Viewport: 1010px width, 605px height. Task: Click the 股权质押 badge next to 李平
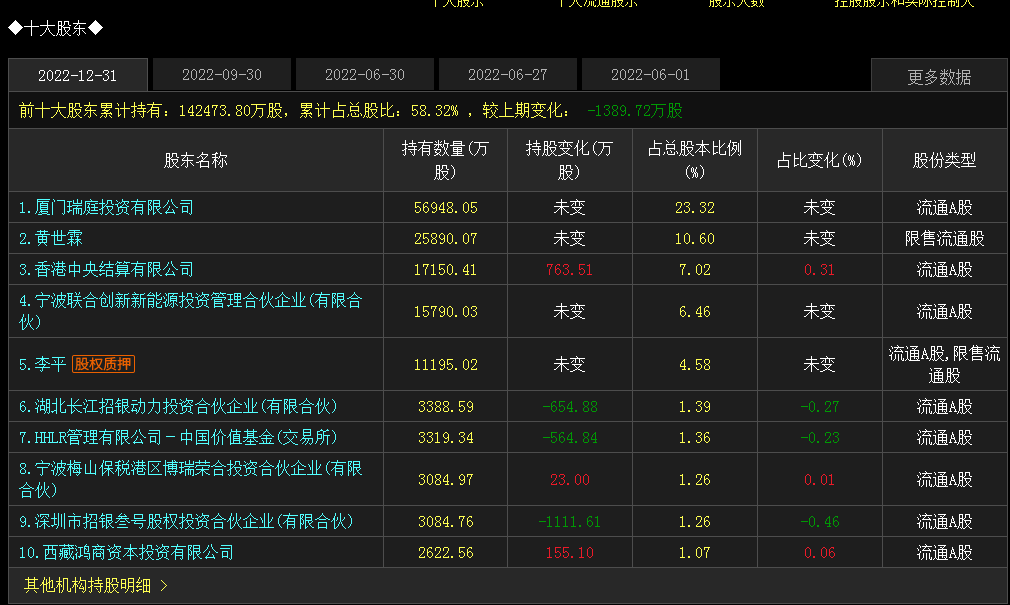pos(103,364)
